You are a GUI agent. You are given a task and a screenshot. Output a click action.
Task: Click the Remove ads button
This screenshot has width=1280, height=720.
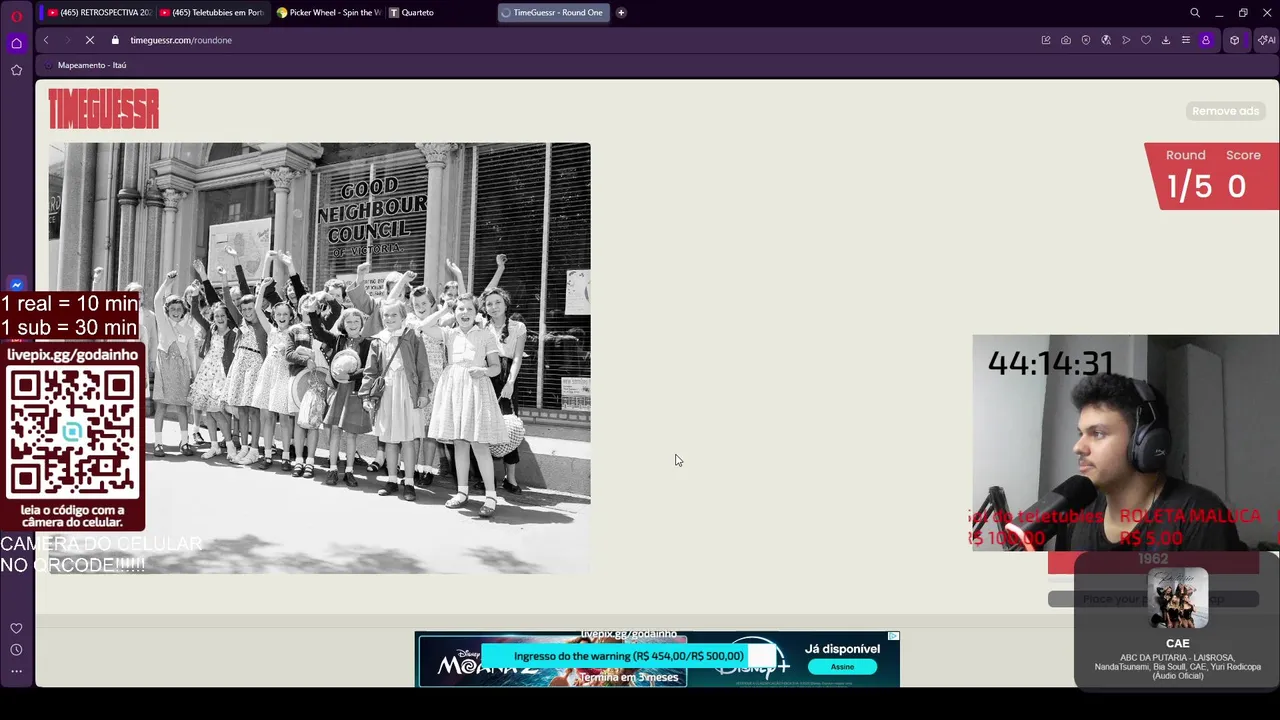1225,111
